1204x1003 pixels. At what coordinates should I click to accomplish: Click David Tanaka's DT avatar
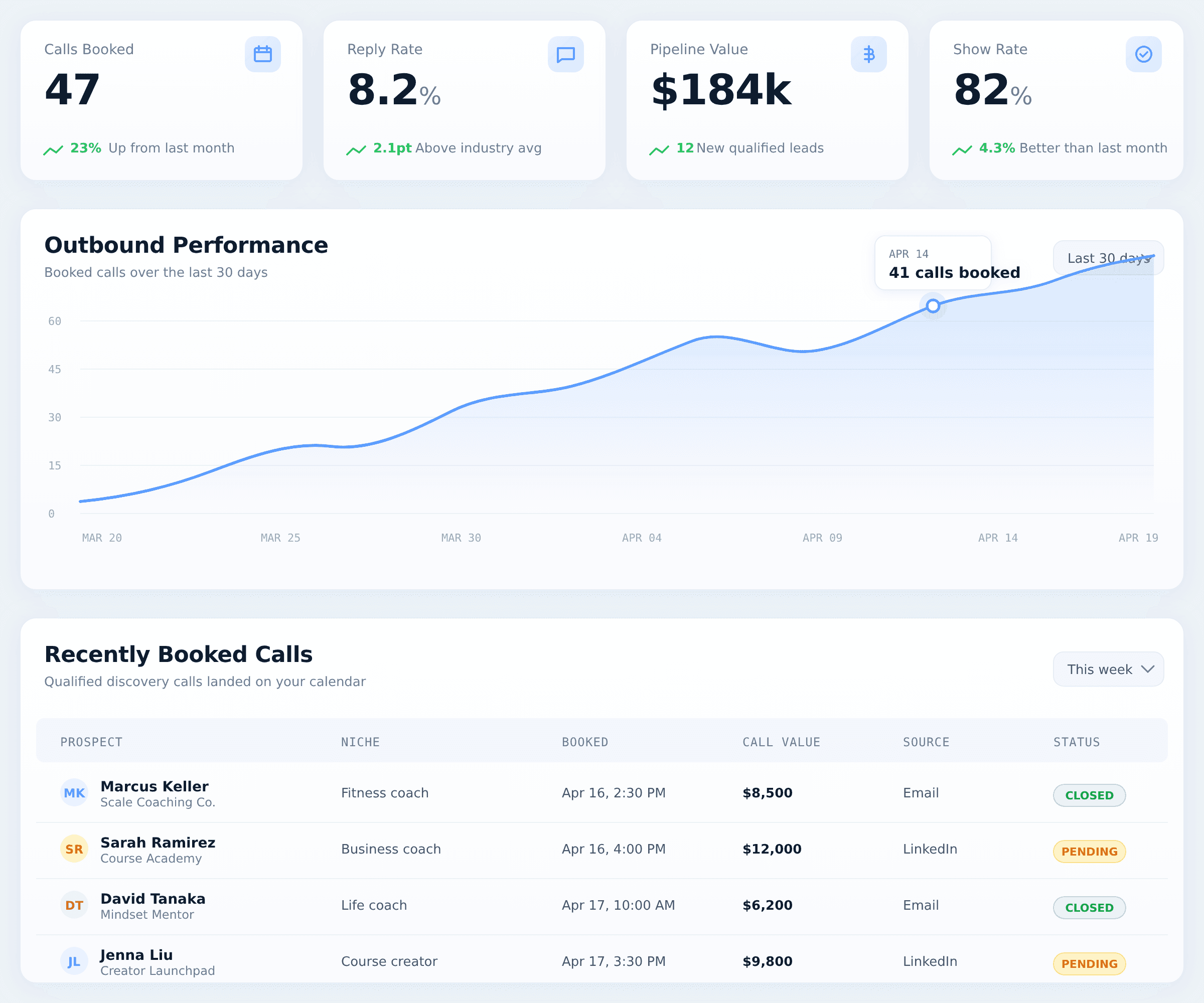tap(74, 906)
